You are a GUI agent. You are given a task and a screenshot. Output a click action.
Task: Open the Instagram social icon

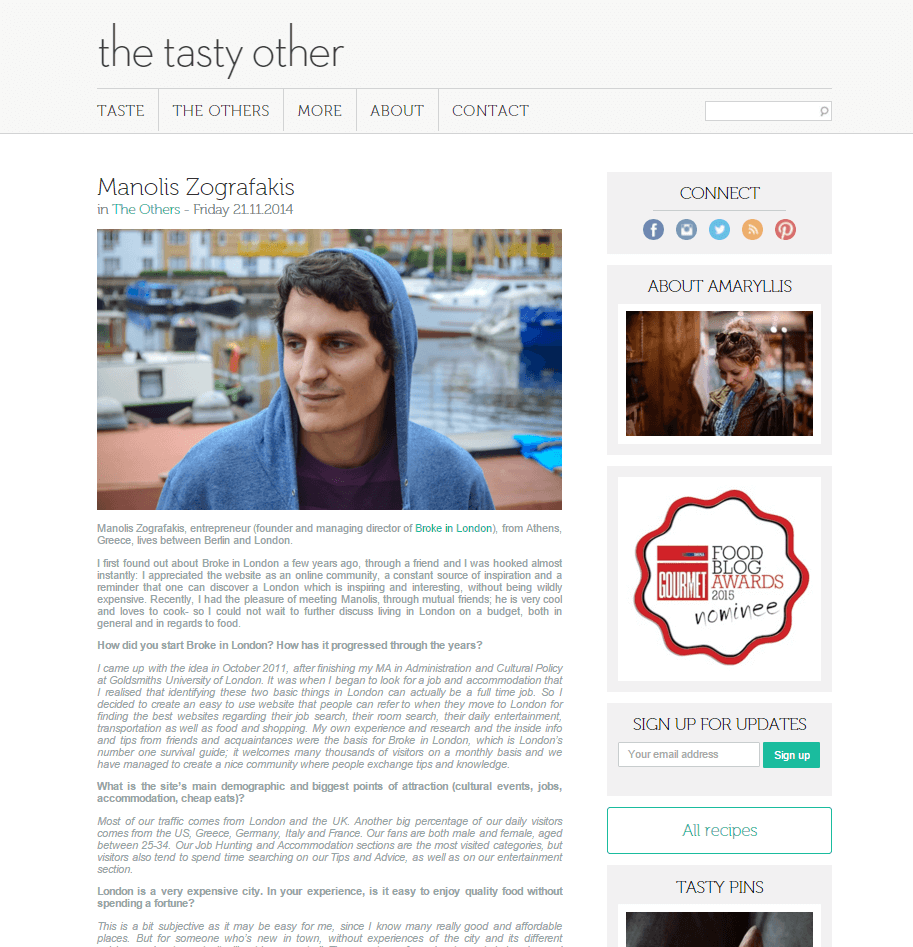coord(686,230)
